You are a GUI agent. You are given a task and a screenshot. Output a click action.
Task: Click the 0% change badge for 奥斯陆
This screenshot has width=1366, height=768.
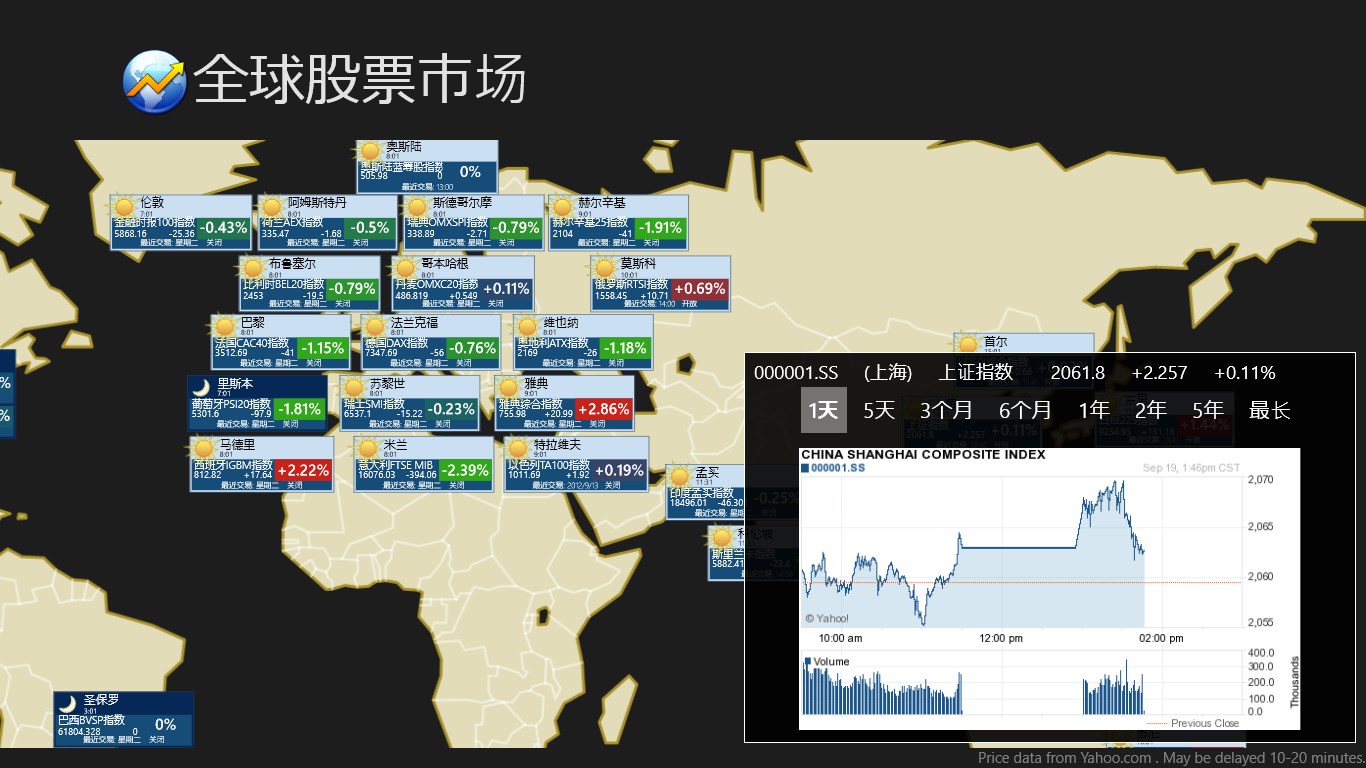tap(470, 172)
